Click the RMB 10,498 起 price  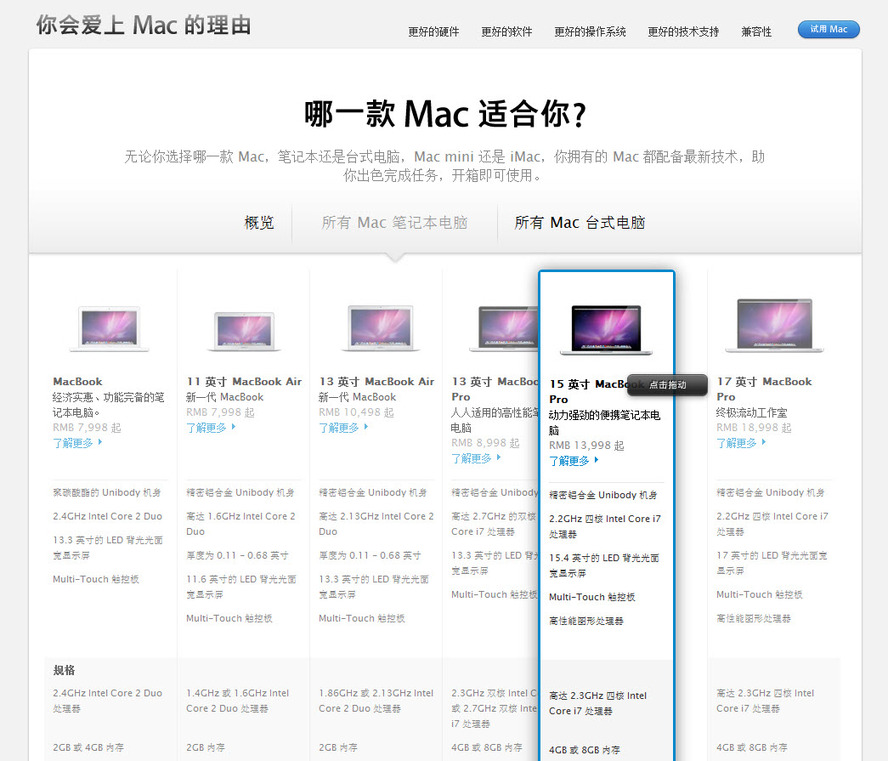356,412
